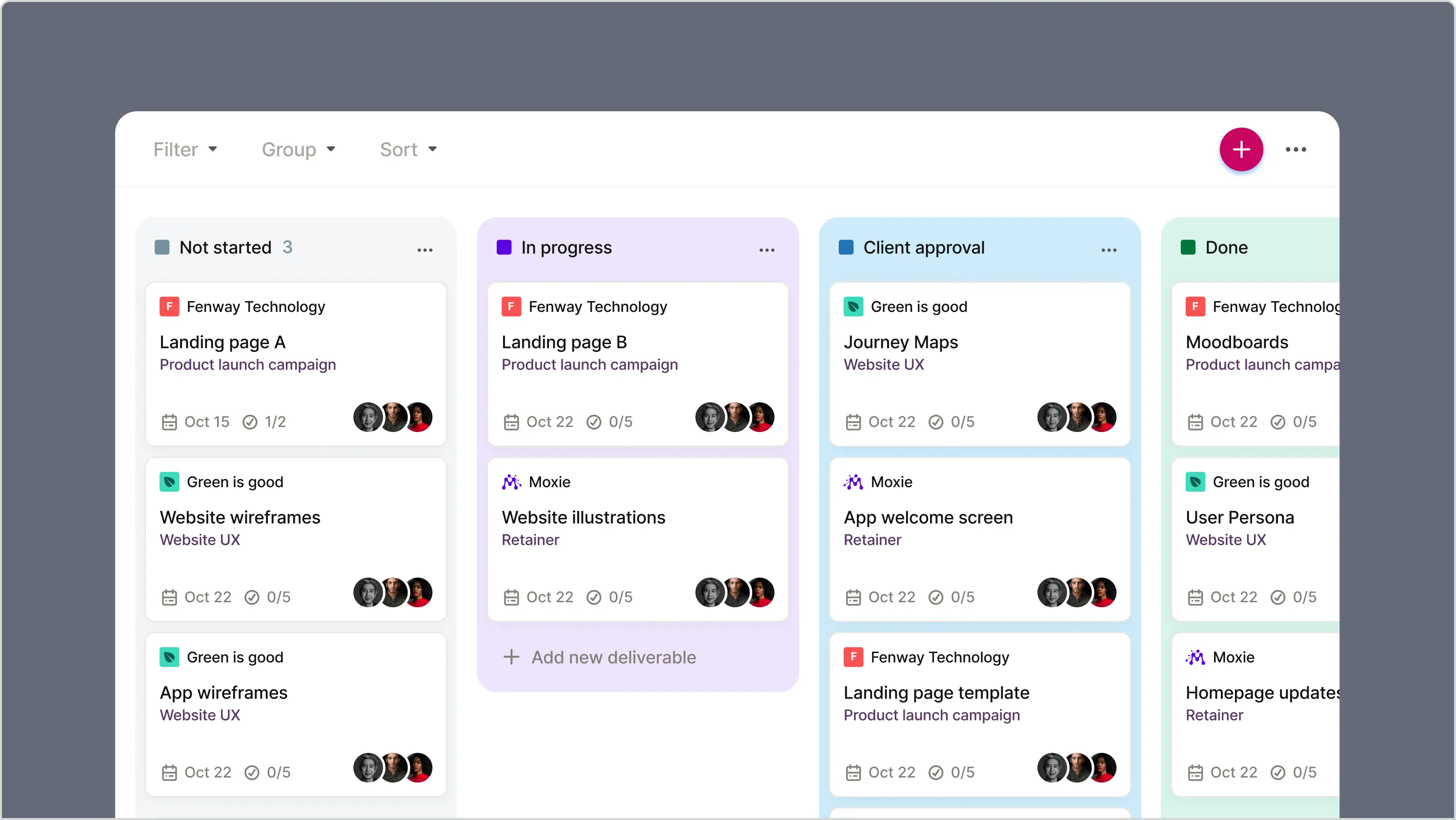Click Product launch campaign link on Landing page B

589,365
